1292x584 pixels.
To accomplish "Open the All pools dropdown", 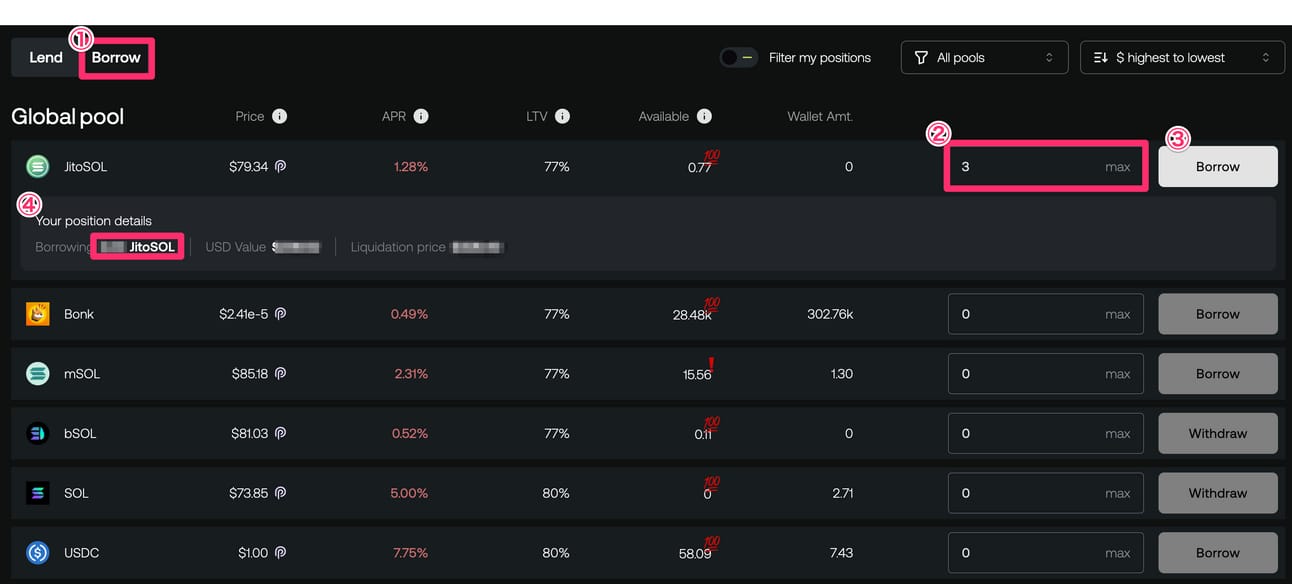I will coord(984,58).
